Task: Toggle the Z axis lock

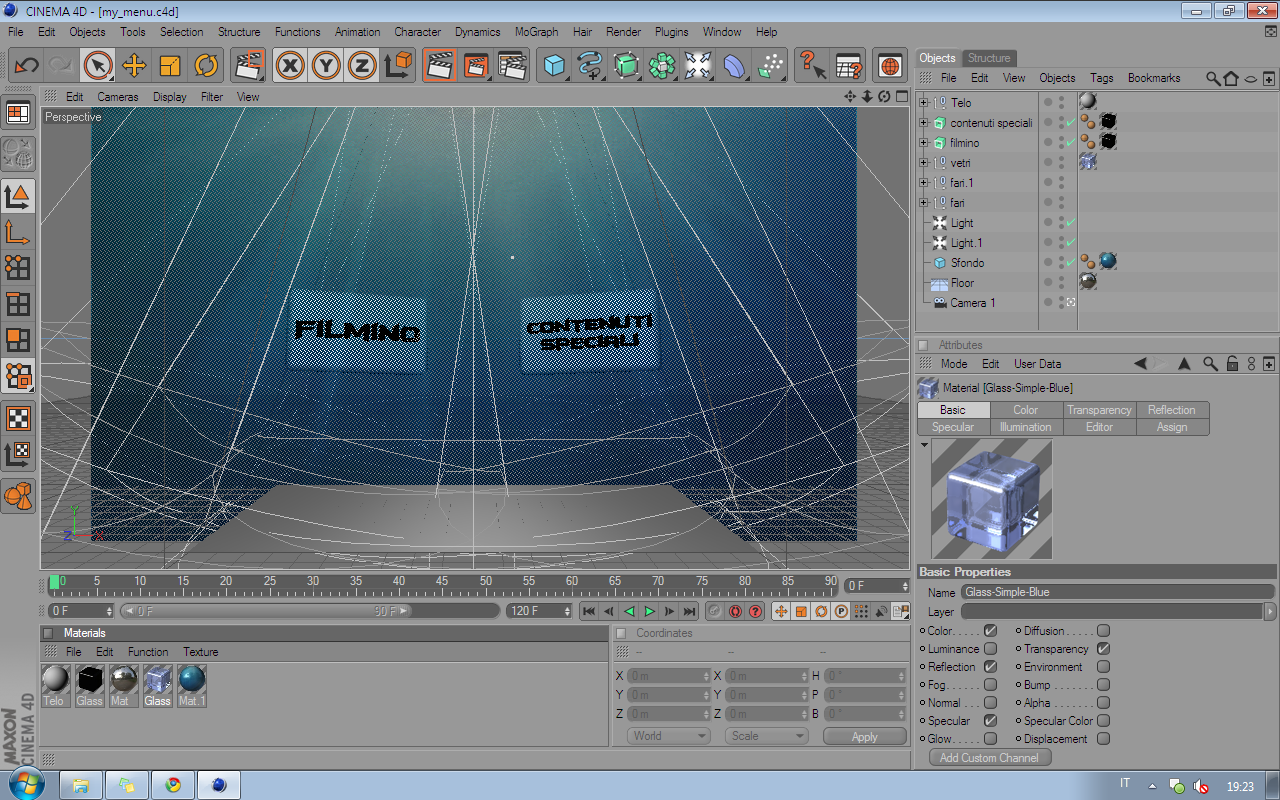Action: (362, 66)
